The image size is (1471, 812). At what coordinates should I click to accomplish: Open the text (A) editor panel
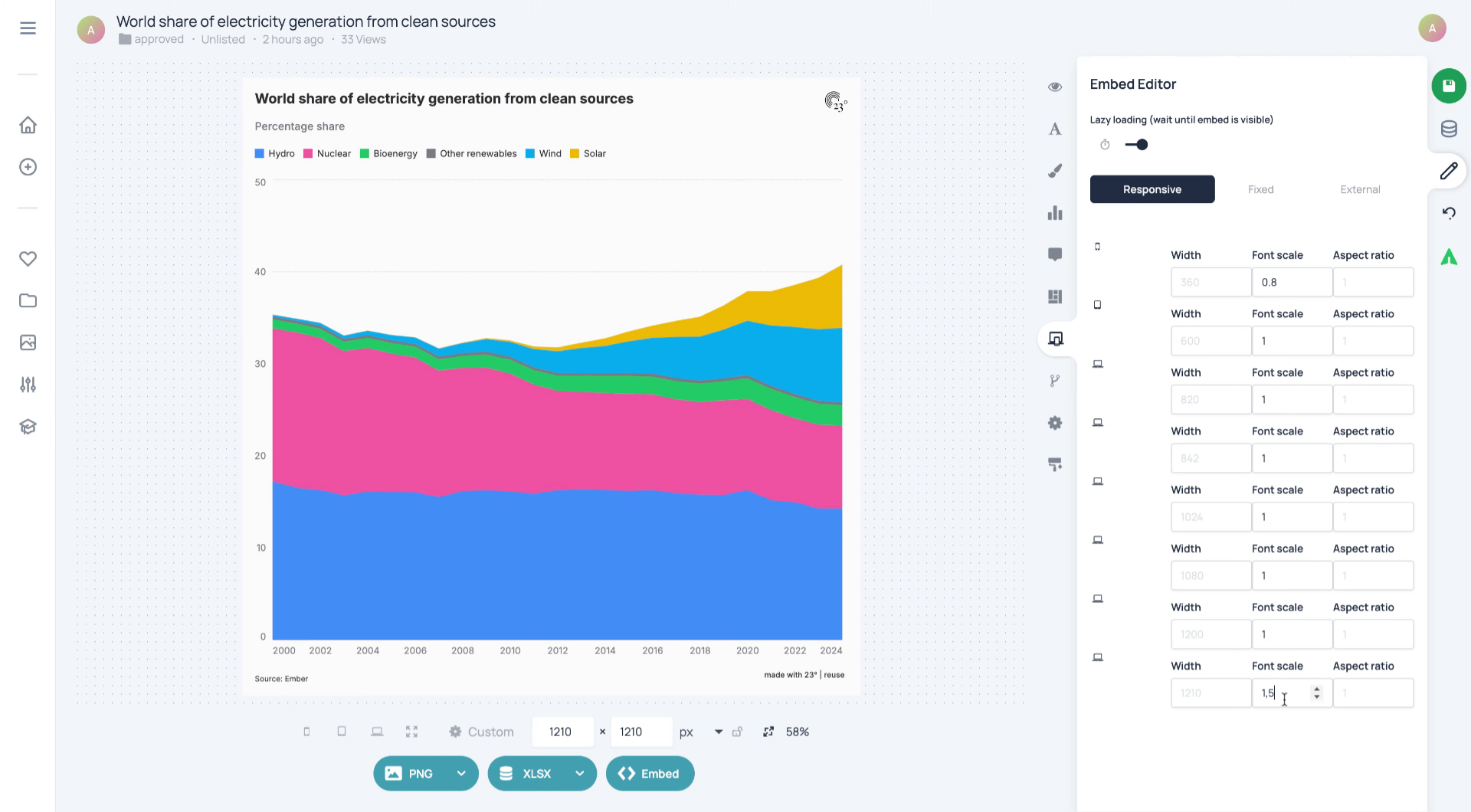(x=1055, y=129)
